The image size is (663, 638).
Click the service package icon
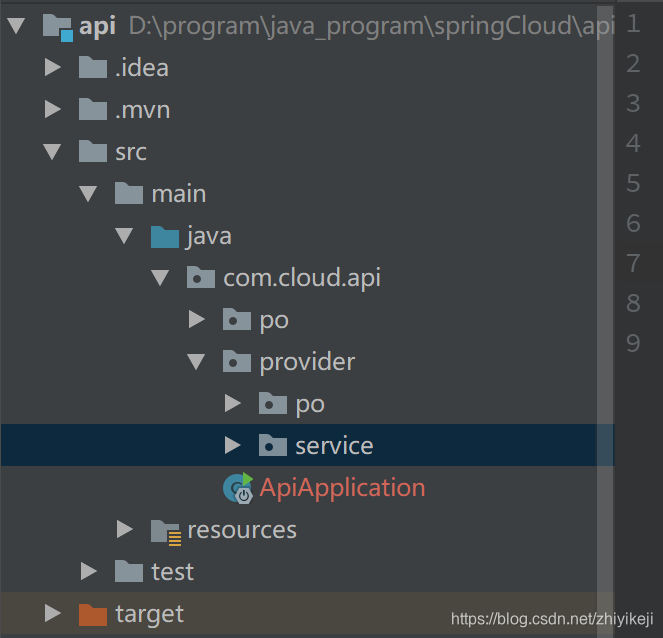[x=273, y=445]
